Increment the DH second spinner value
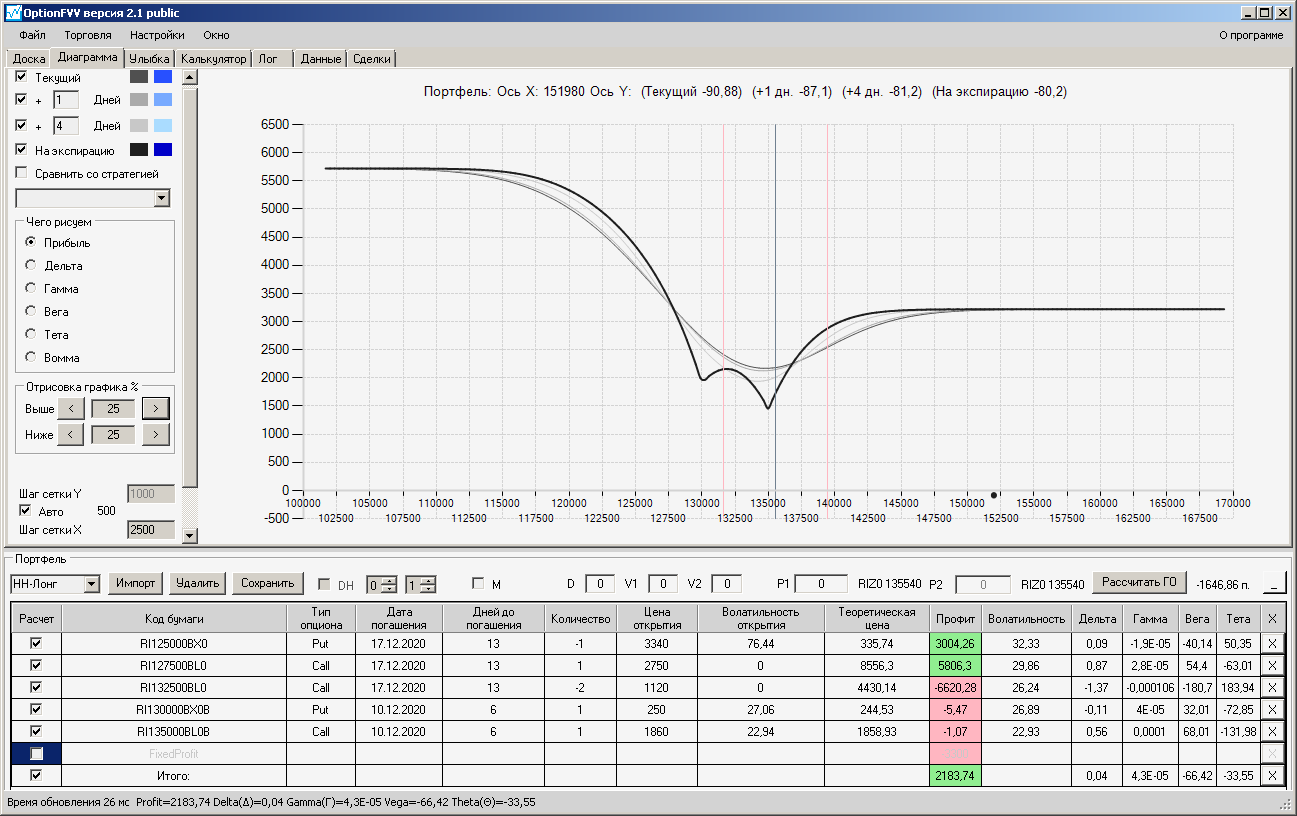 coord(428,580)
